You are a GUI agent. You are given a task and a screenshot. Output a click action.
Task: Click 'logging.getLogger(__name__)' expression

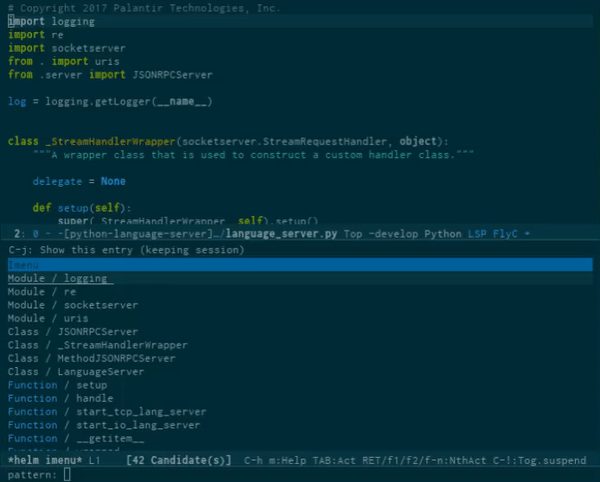[129, 102]
